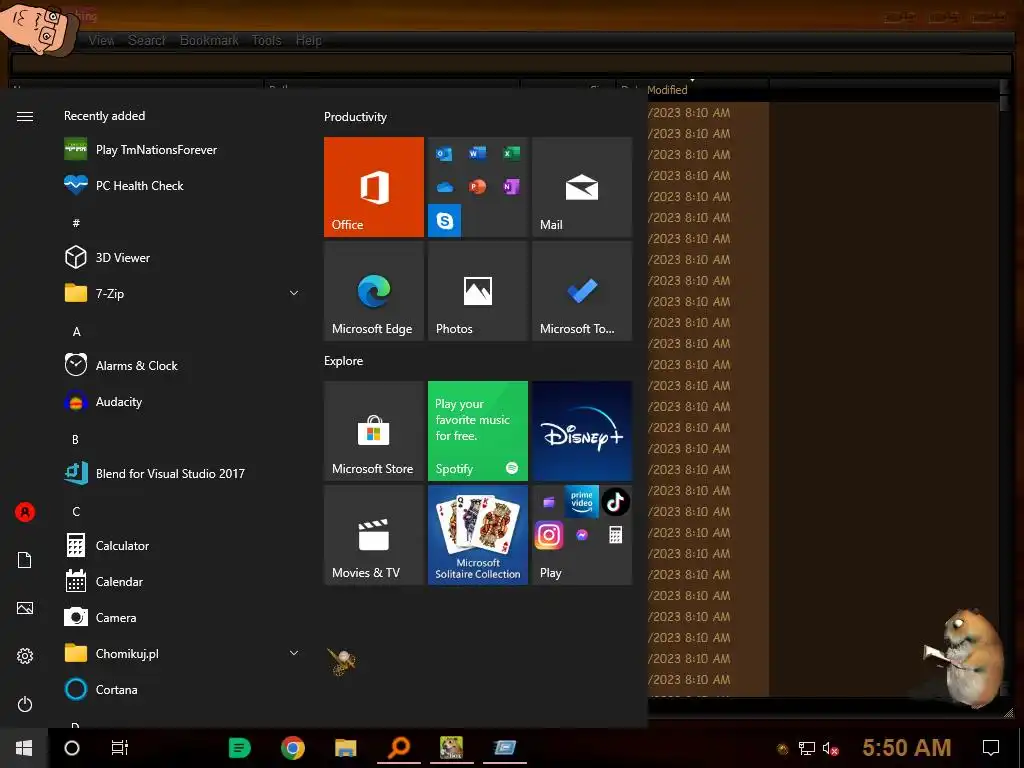Open the Search menu in the Everything window
This screenshot has width=1024, height=768.
[146, 40]
